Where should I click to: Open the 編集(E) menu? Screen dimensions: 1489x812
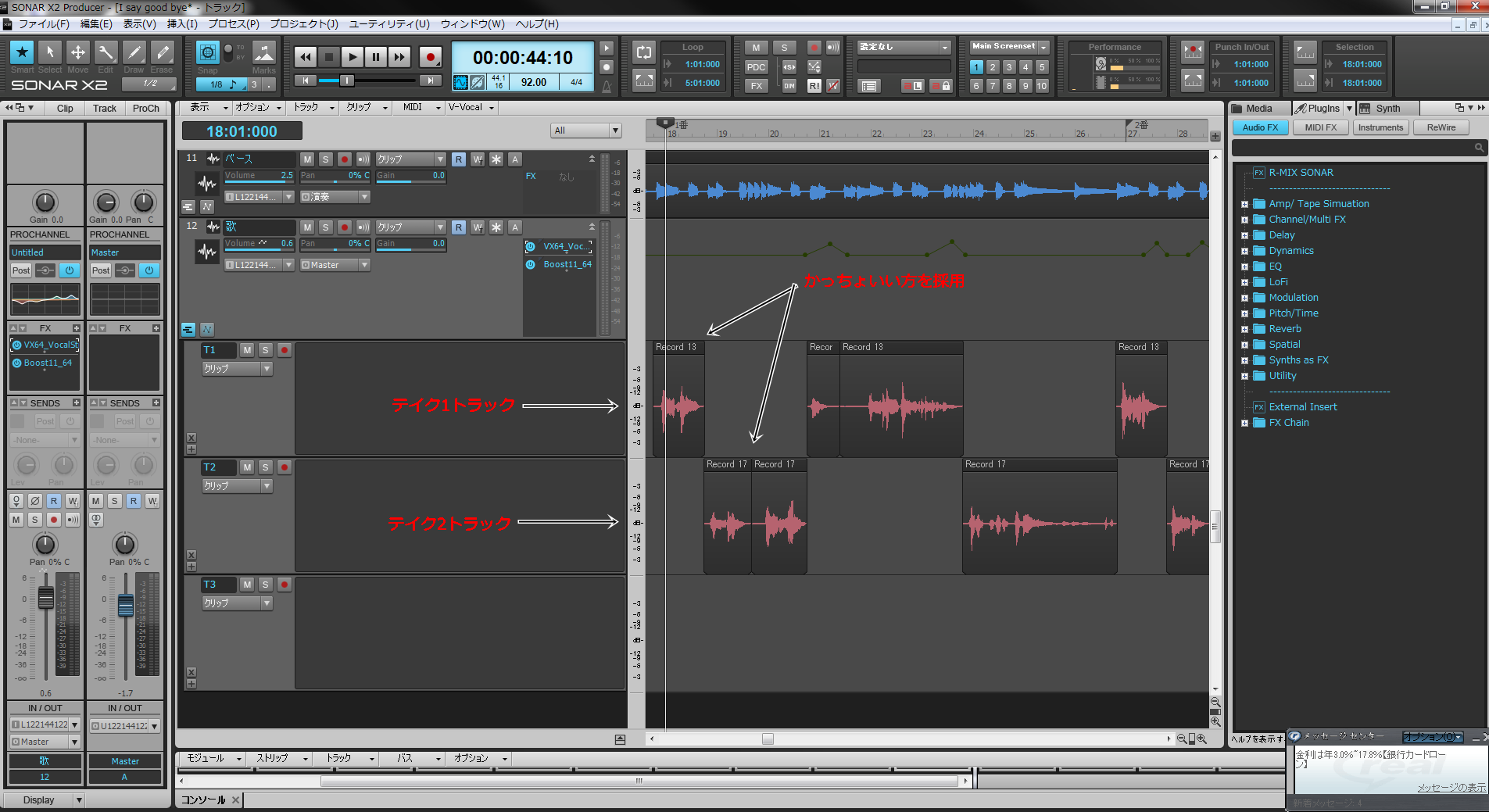click(96, 24)
